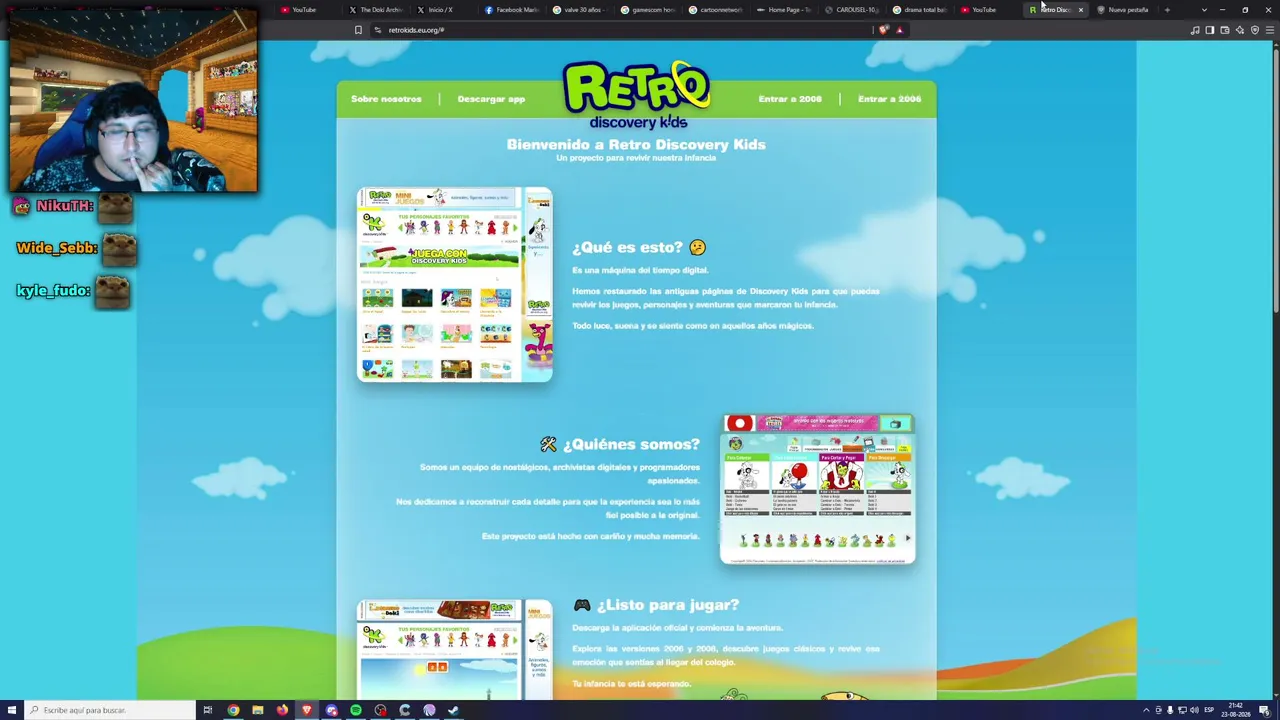Switch to the Home Page tab

(783, 10)
